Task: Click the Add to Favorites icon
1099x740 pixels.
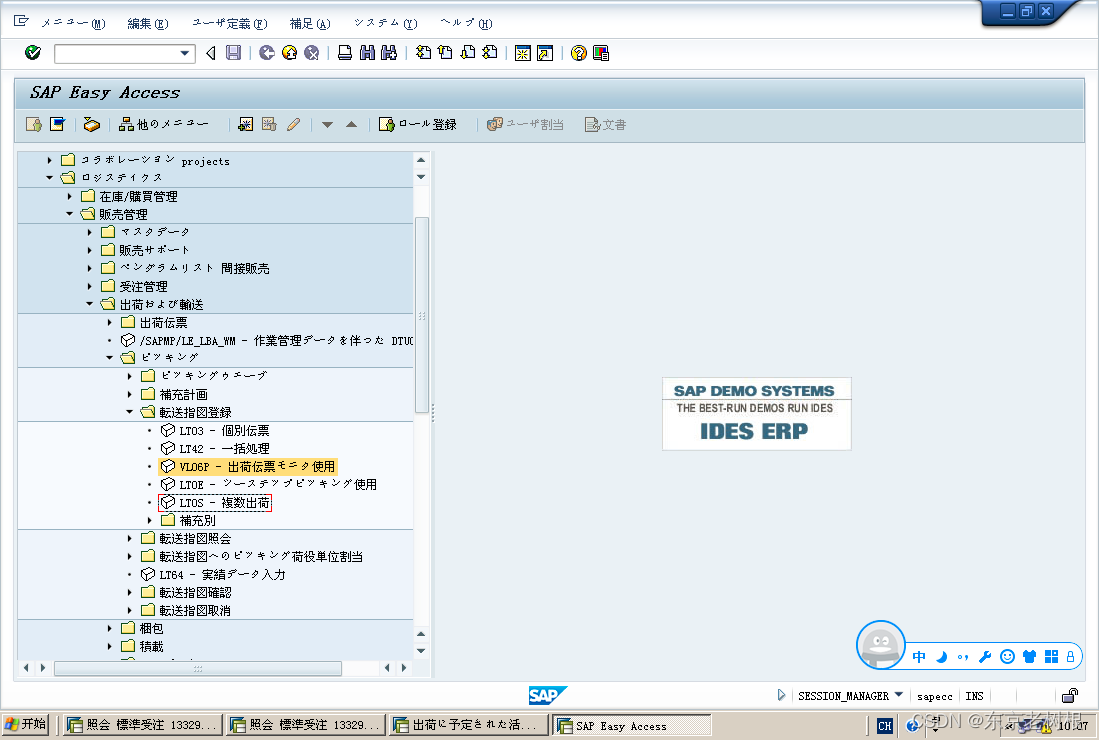Action: 245,125
